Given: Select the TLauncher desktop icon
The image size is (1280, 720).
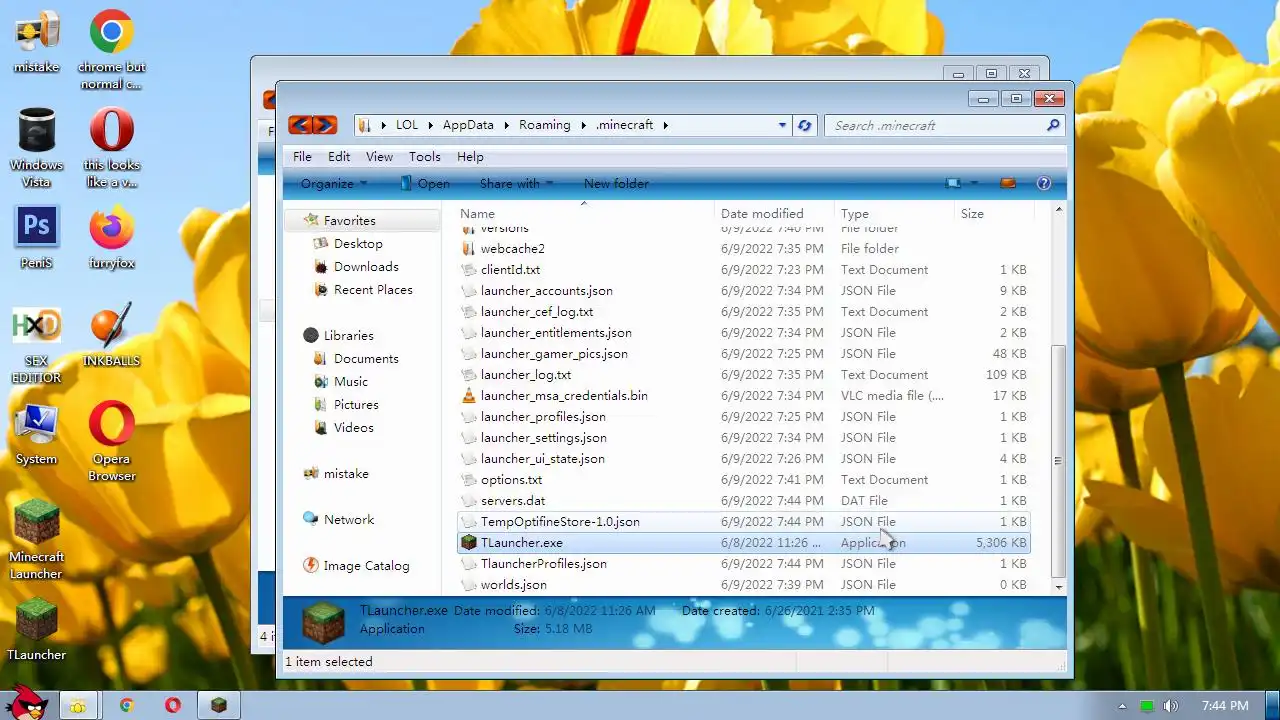Looking at the screenshot, I should [36, 629].
